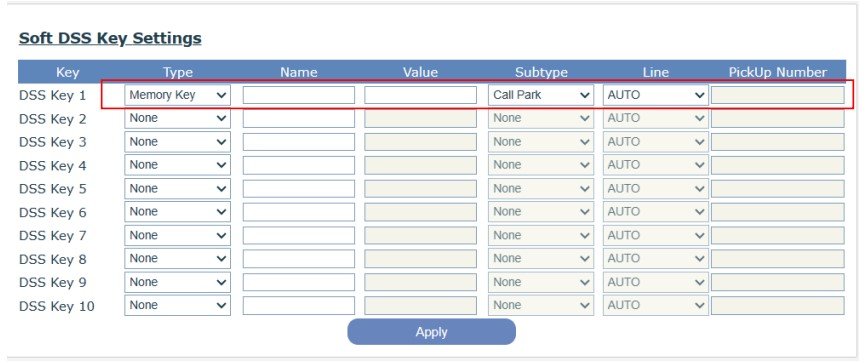Open Type dropdown for DSS Key 6
The image size is (866, 363).
pyautogui.click(x=177, y=212)
